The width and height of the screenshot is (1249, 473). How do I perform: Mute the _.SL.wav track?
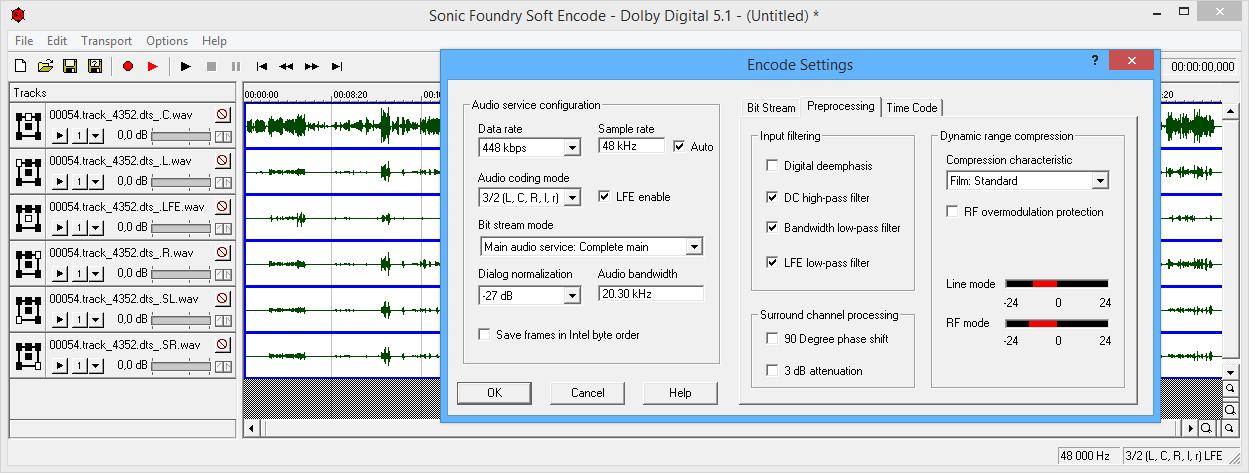pos(223,299)
